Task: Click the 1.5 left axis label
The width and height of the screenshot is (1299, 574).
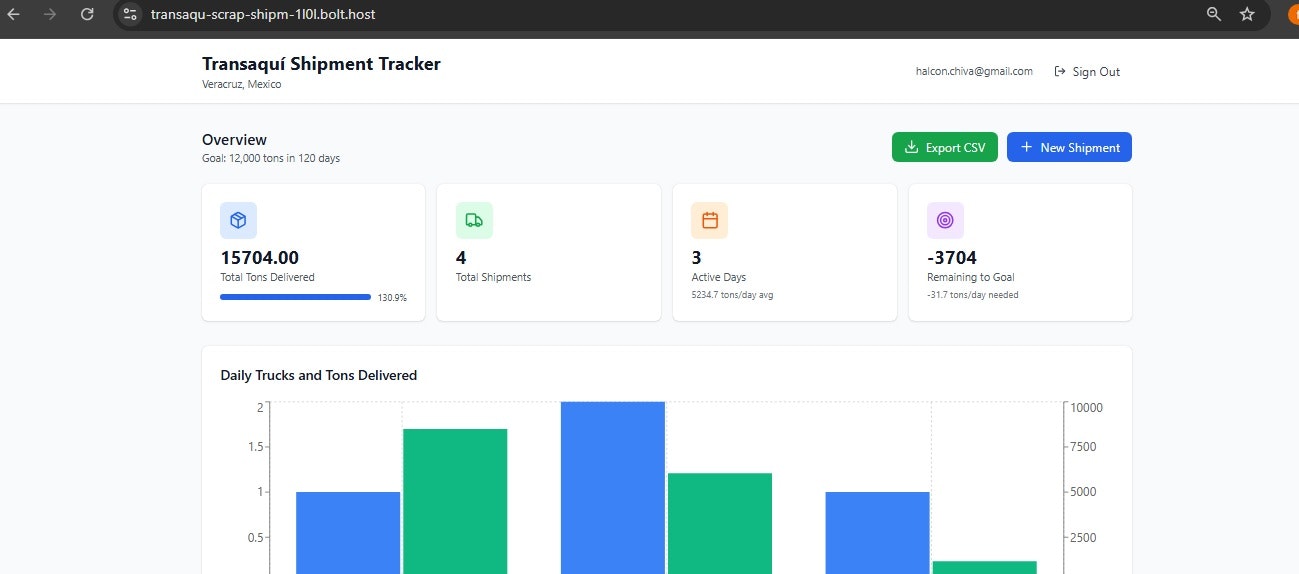Action: click(254, 447)
